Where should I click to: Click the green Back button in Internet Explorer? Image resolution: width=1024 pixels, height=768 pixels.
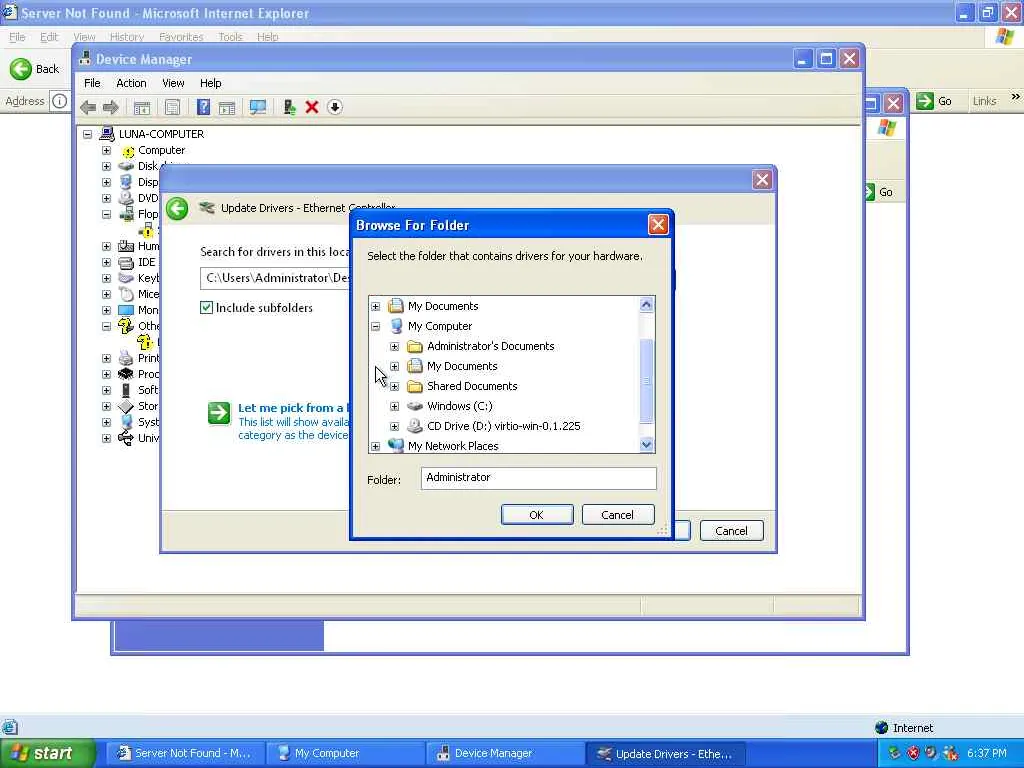pyautogui.click(x=21, y=69)
